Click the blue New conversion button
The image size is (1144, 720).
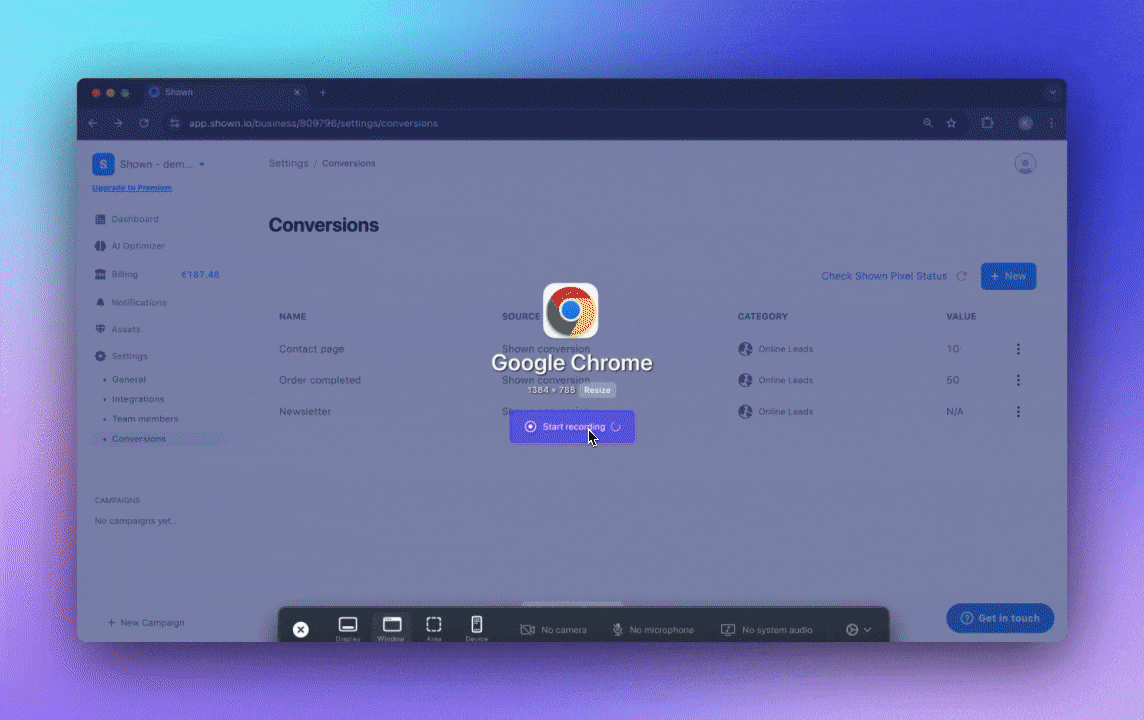(x=1008, y=276)
